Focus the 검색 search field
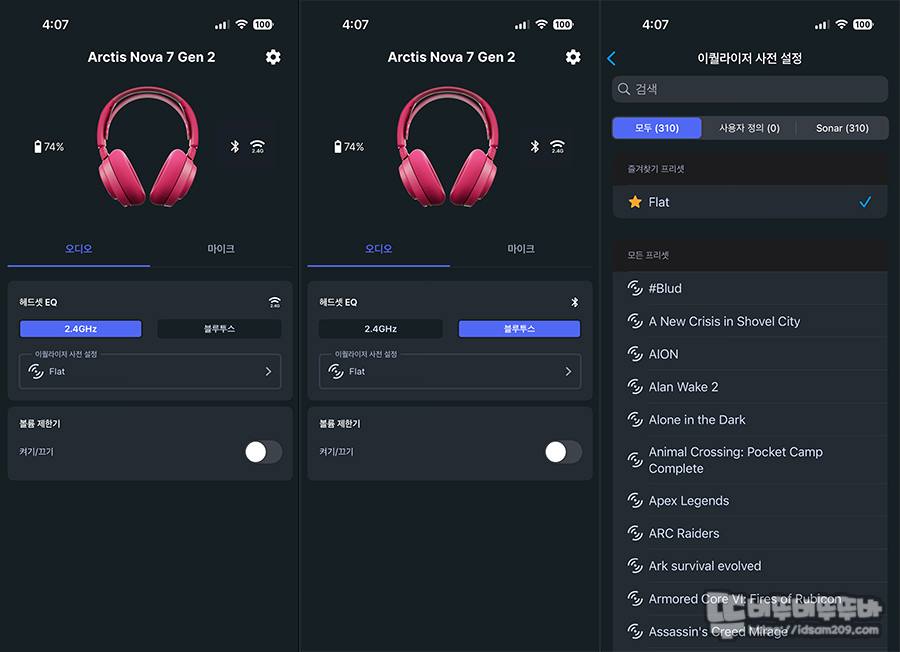 tap(750, 89)
